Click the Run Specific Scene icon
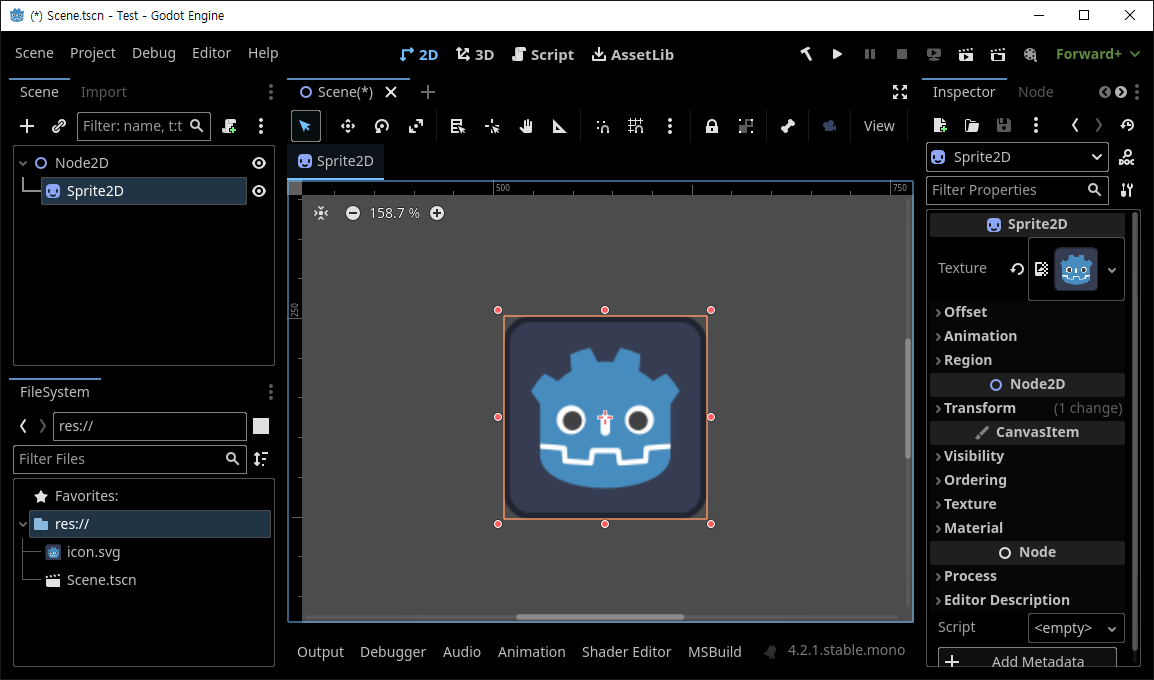This screenshot has width=1154, height=680. 998,54
